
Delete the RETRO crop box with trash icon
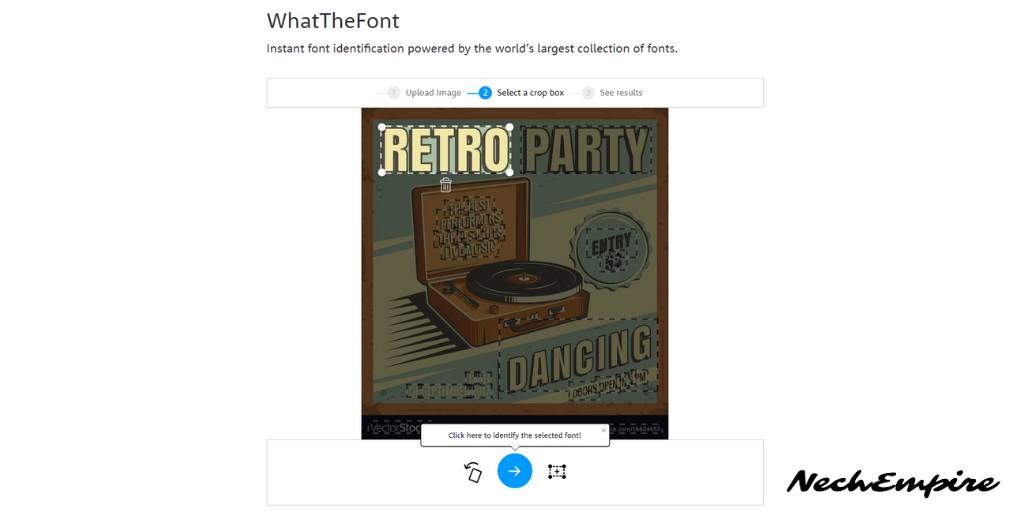click(x=446, y=185)
